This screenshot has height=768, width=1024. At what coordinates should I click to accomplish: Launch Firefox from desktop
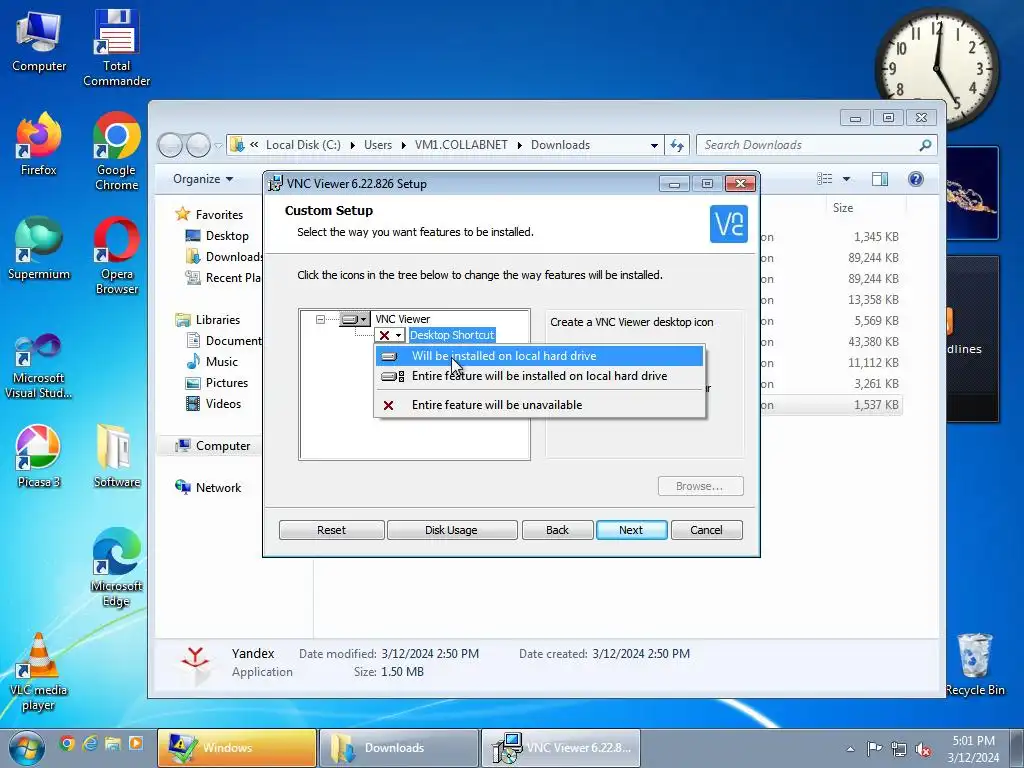(39, 144)
